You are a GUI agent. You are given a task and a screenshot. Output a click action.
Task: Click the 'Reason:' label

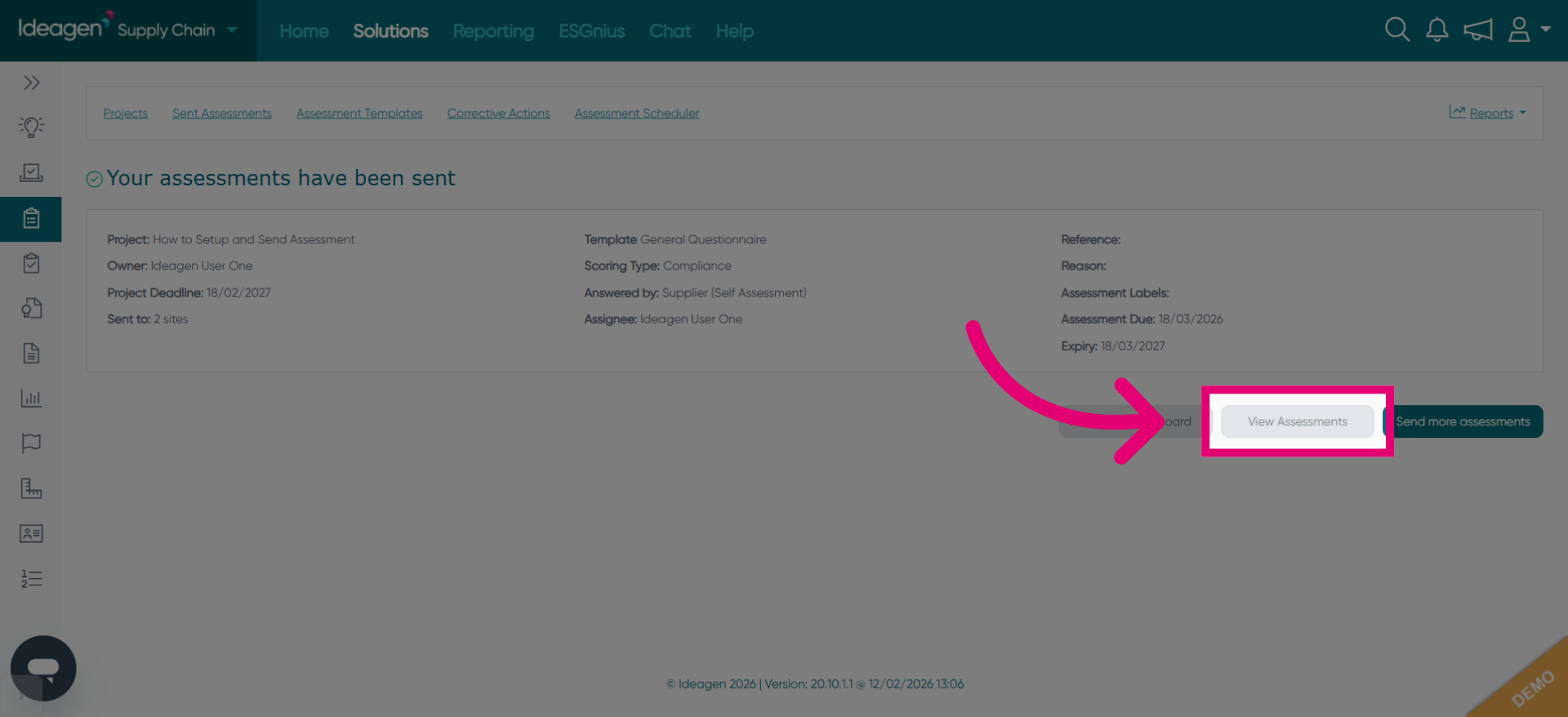click(x=1083, y=266)
